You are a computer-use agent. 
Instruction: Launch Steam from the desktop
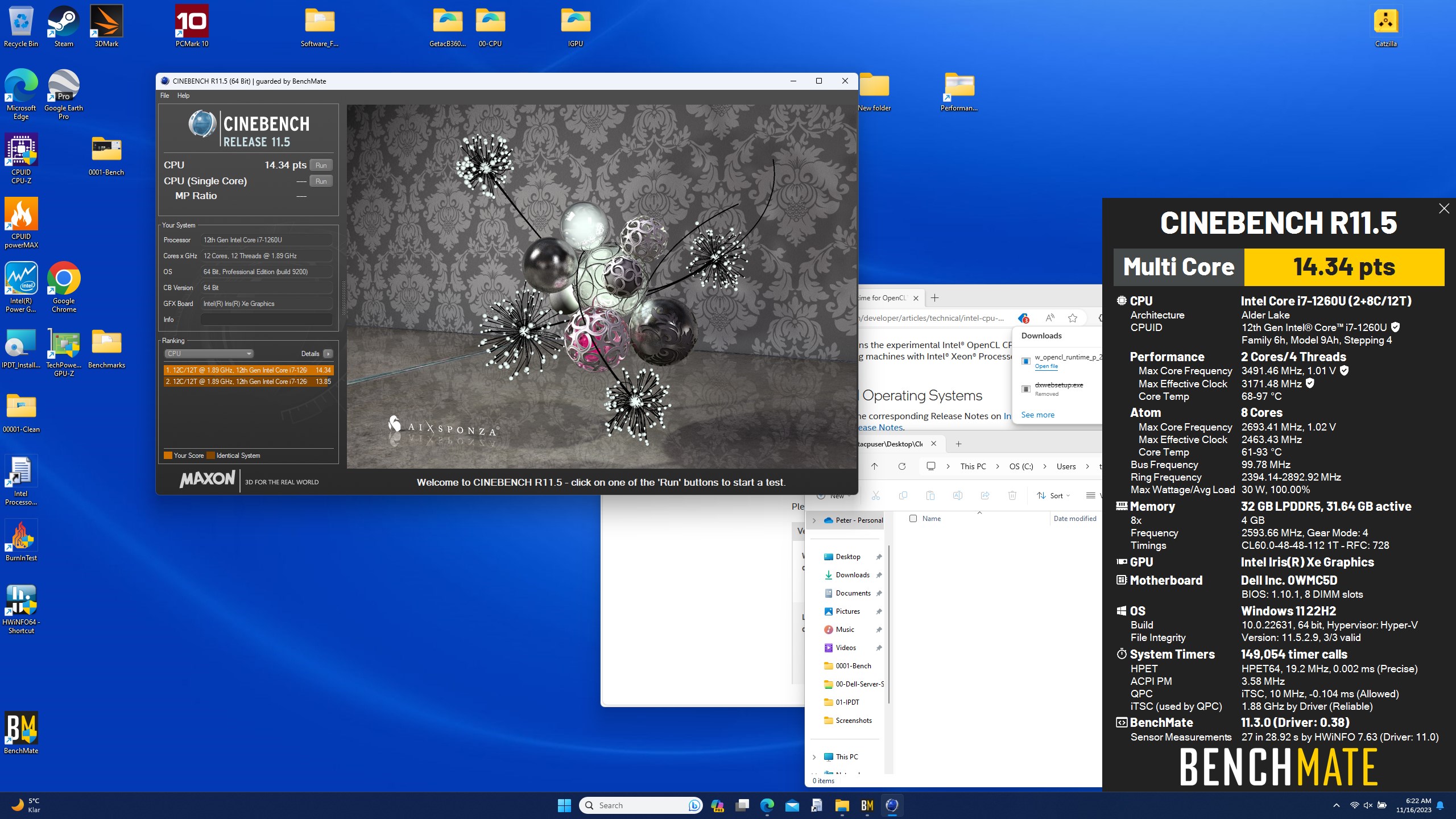[x=64, y=27]
